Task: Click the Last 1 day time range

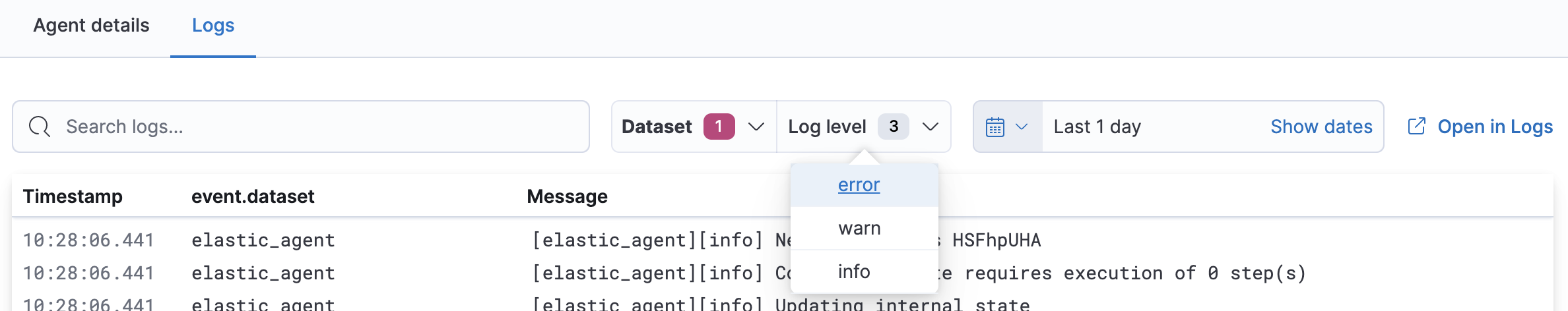Action: pyautogui.click(x=1097, y=127)
